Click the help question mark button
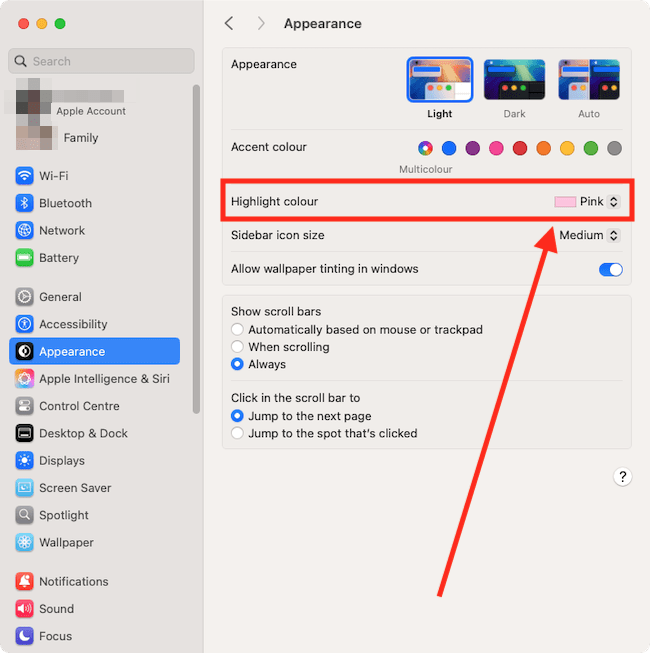Viewport: 650px width, 653px height. pyautogui.click(x=622, y=477)
